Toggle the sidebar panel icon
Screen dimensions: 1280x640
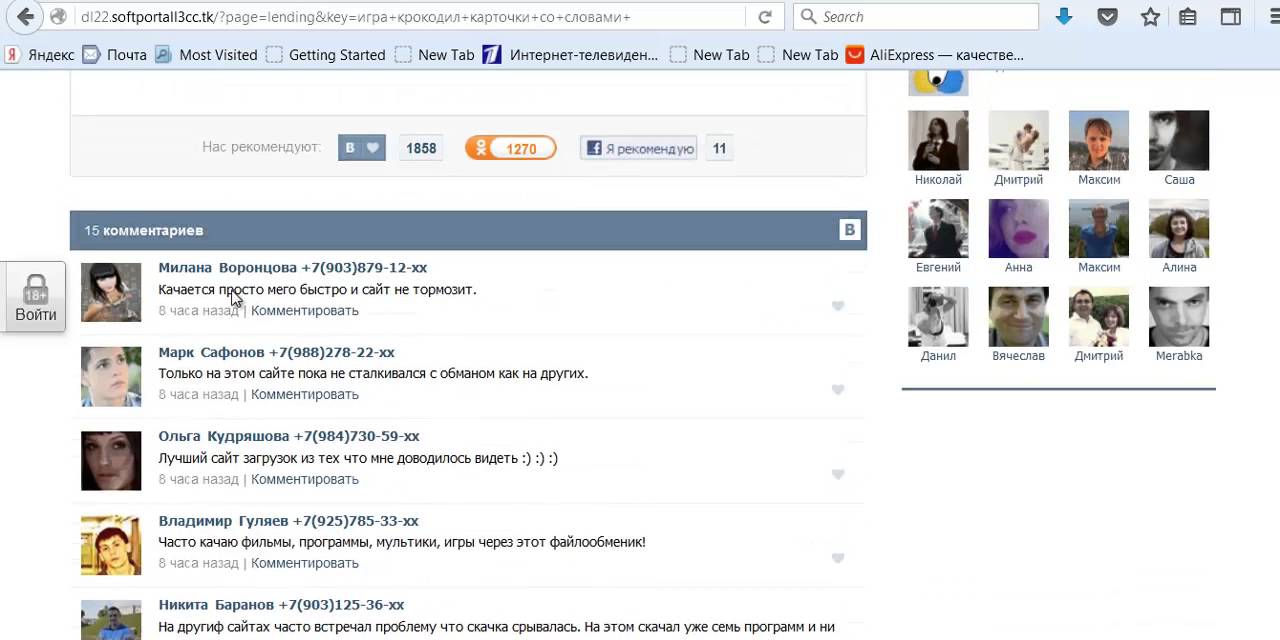pos(1231,17)
